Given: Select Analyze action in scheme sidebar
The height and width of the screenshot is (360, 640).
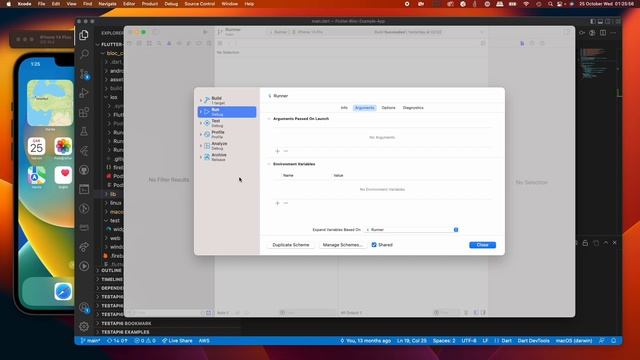Looking at the screenshot, I should pos(227,146).
